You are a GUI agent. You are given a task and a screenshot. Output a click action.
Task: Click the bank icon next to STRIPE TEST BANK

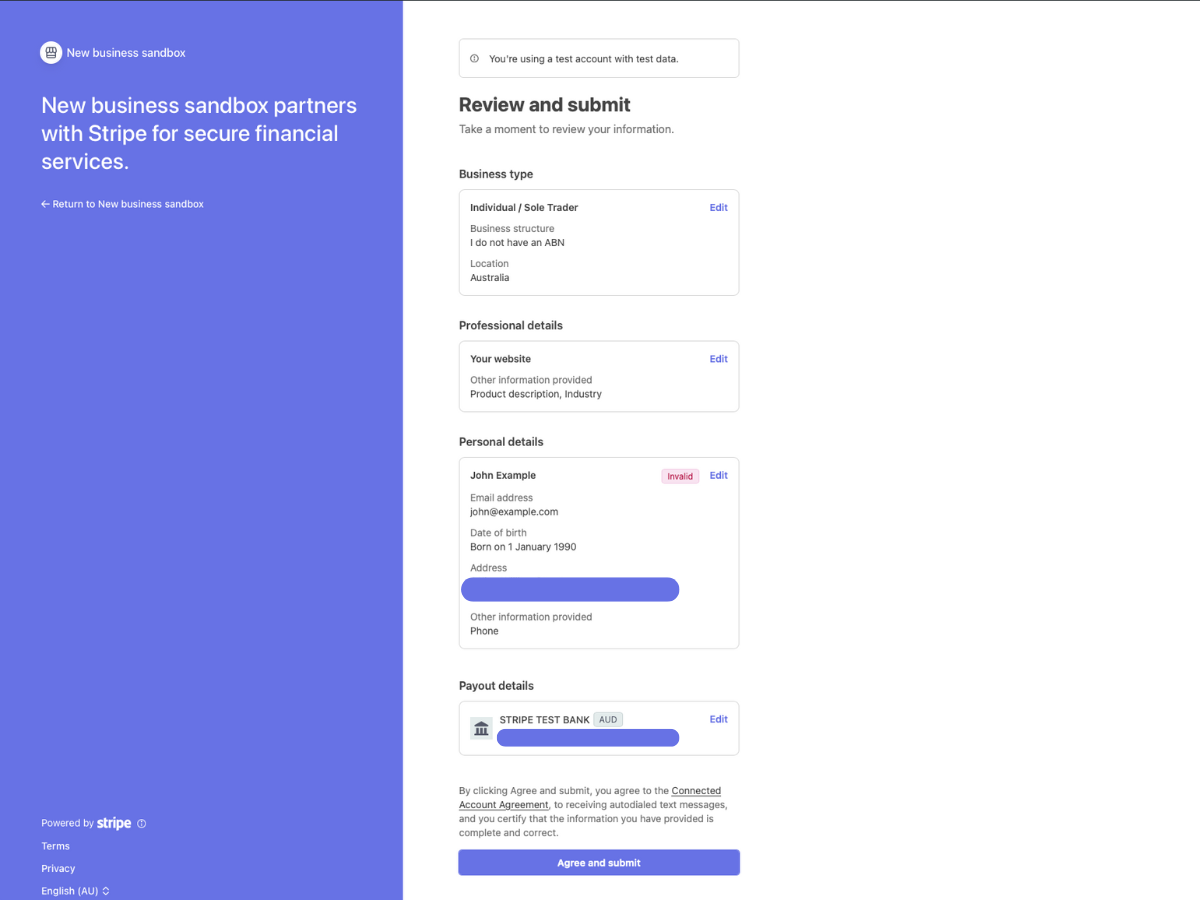pos(481,728)
